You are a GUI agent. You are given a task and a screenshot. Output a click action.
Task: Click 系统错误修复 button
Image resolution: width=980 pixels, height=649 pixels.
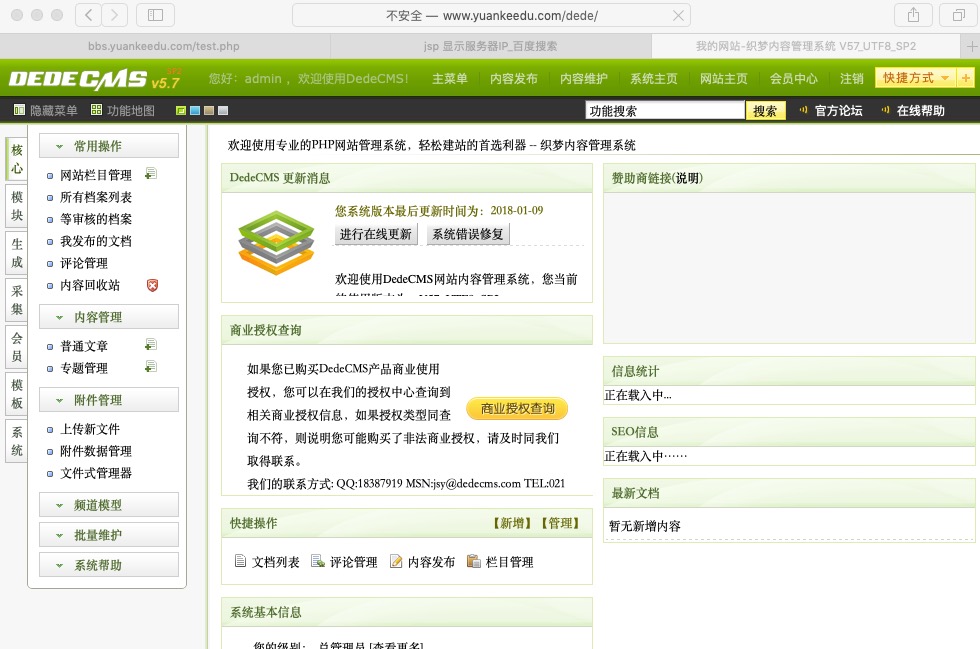(468, 234)
